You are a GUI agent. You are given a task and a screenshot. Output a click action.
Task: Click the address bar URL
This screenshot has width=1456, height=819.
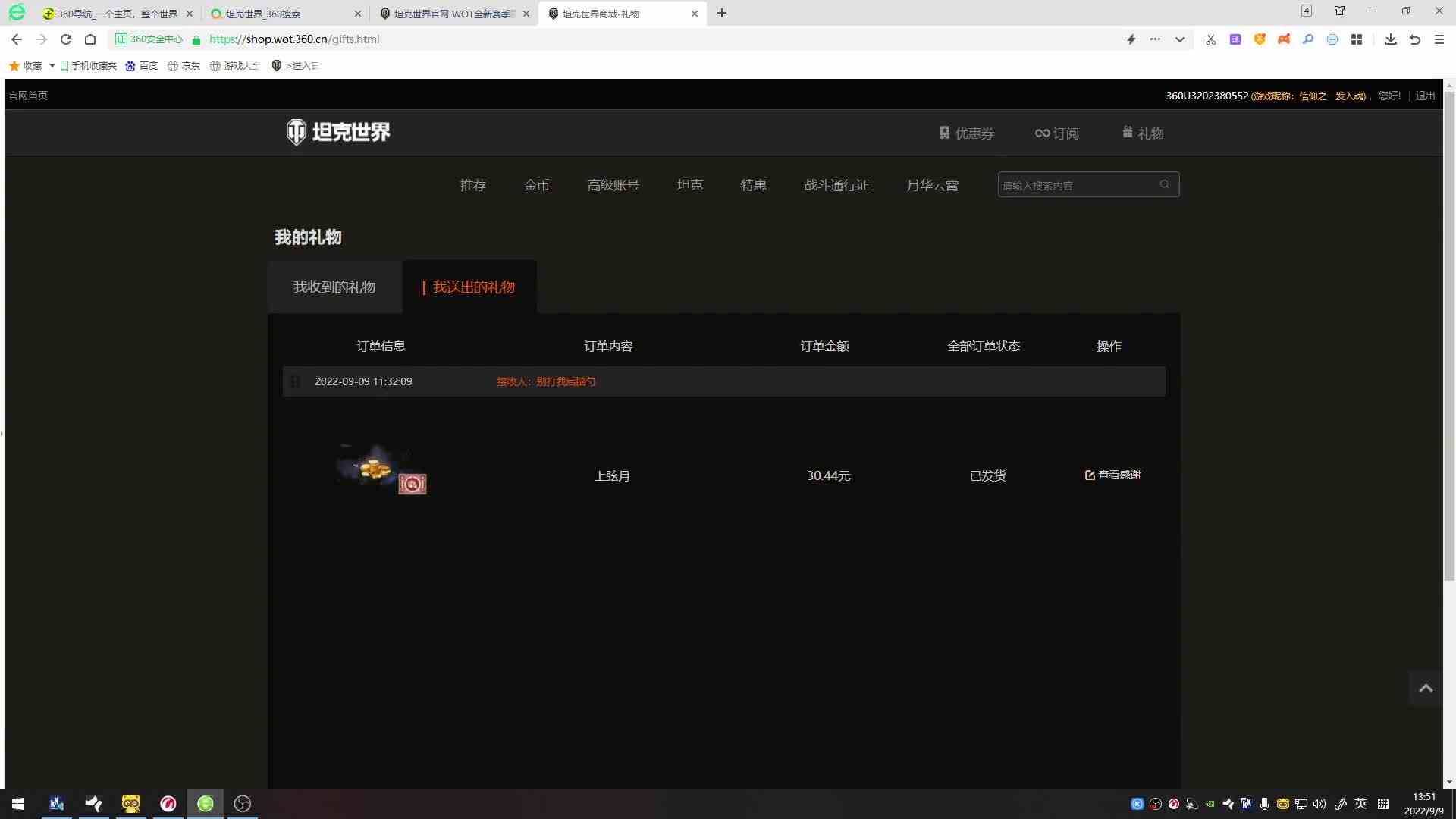pyautogui.click(x=294, y=39)
